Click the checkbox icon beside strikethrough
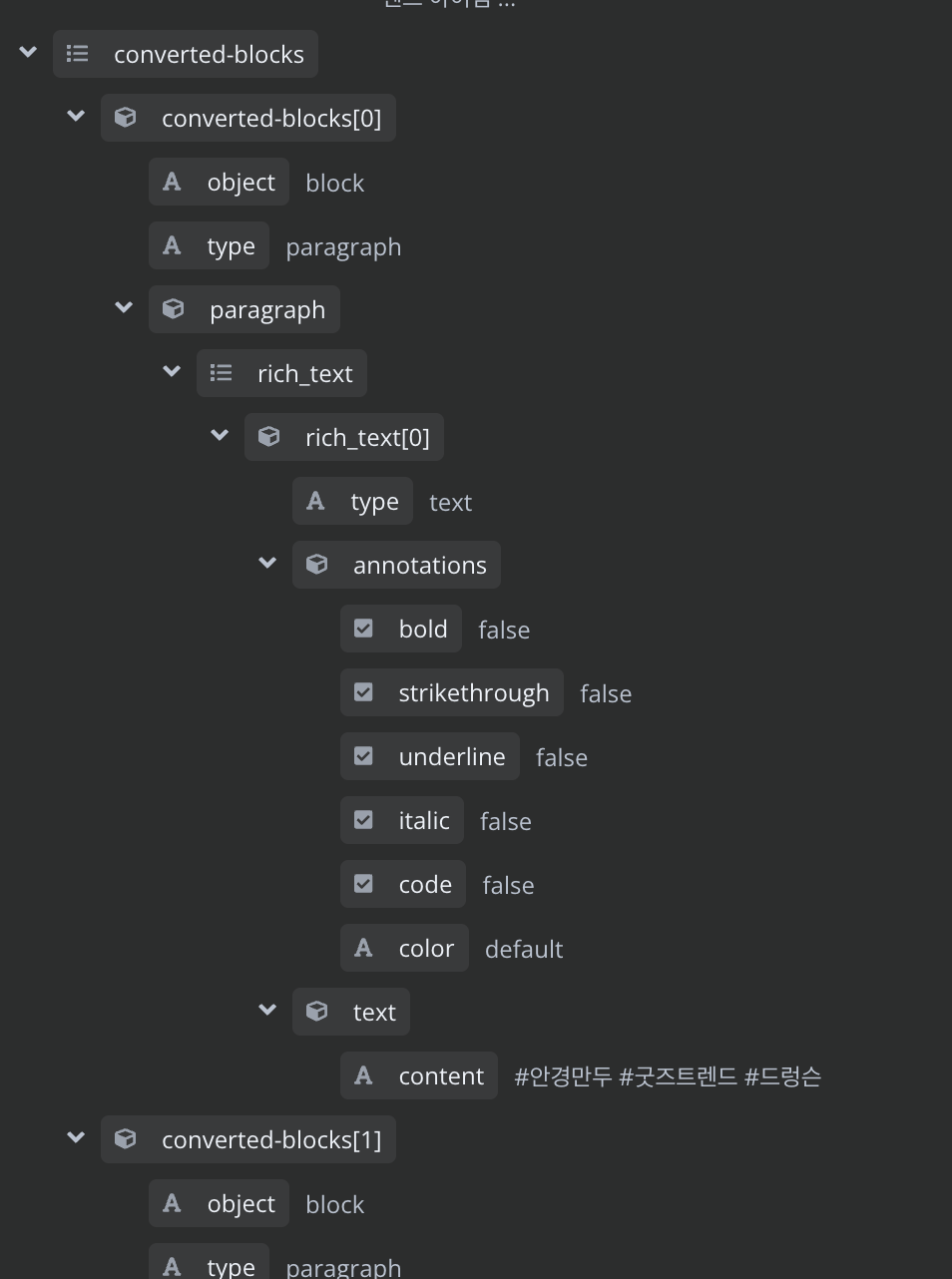 tap(364, 692)
